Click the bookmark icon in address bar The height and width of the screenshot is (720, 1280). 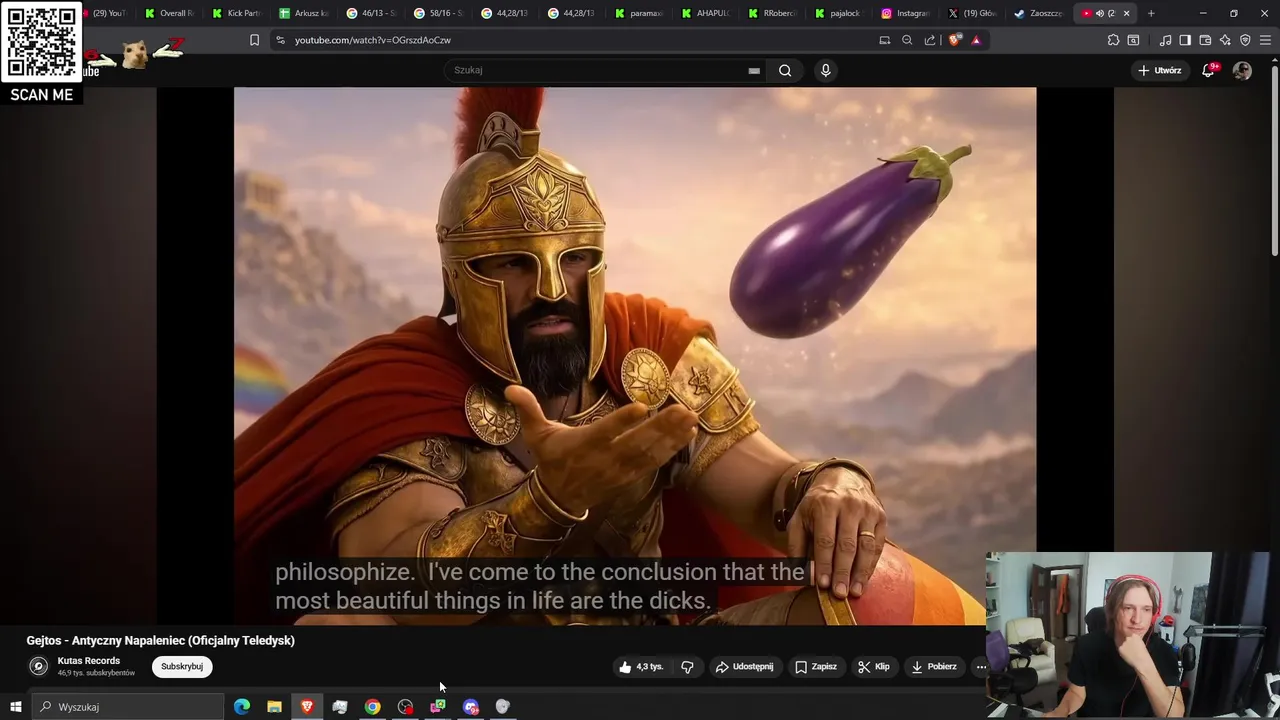(254, 40)
